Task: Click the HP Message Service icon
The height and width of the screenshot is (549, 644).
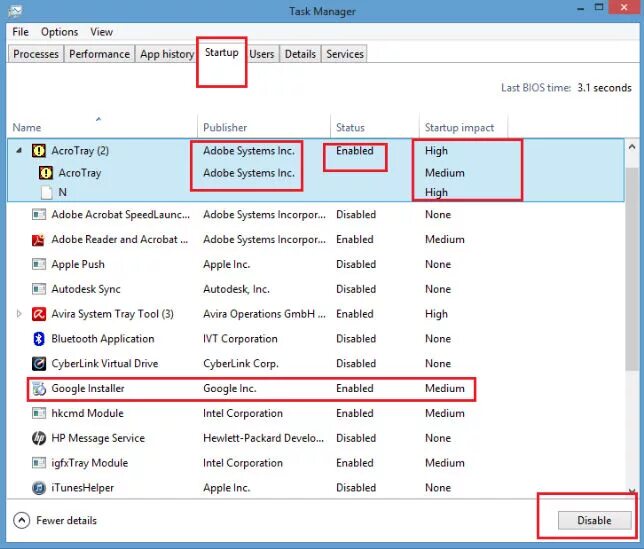Action: click(39, 438)
